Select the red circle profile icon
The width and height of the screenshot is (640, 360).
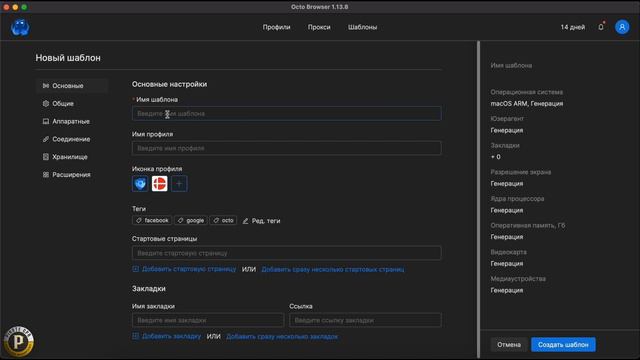pos(160,184)
